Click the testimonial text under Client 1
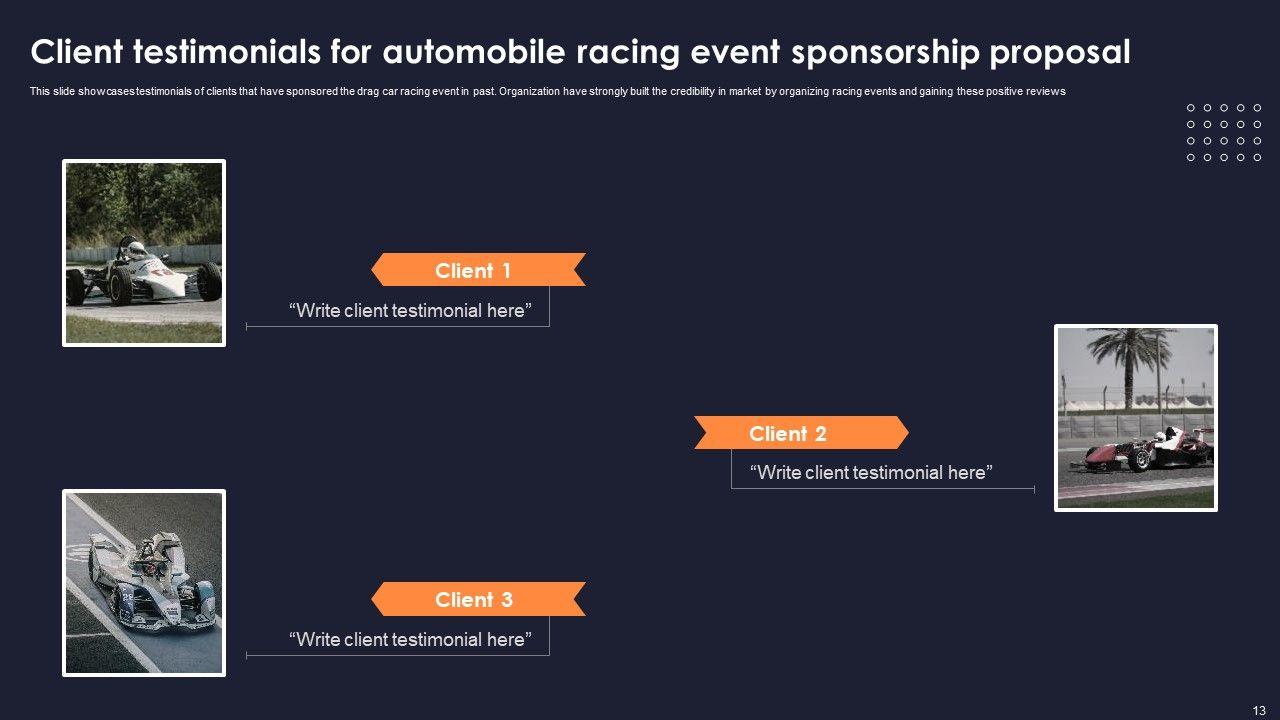Viewport: 1280px width, 720px height. click(410, 310)
